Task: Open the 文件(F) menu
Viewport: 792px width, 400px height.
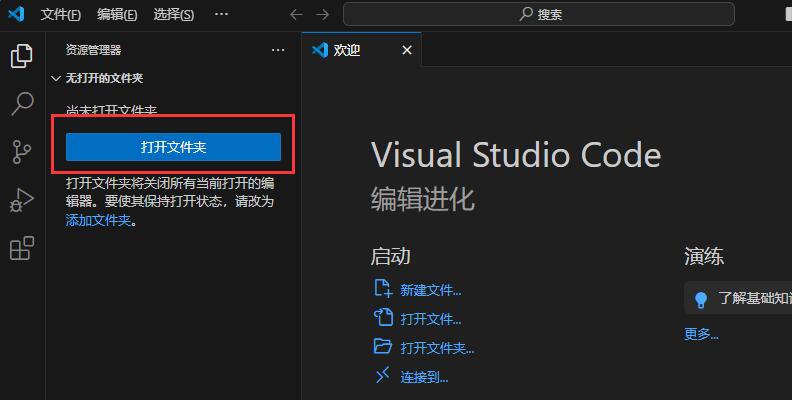Action: pyautogui.click(x=61, y=14)
